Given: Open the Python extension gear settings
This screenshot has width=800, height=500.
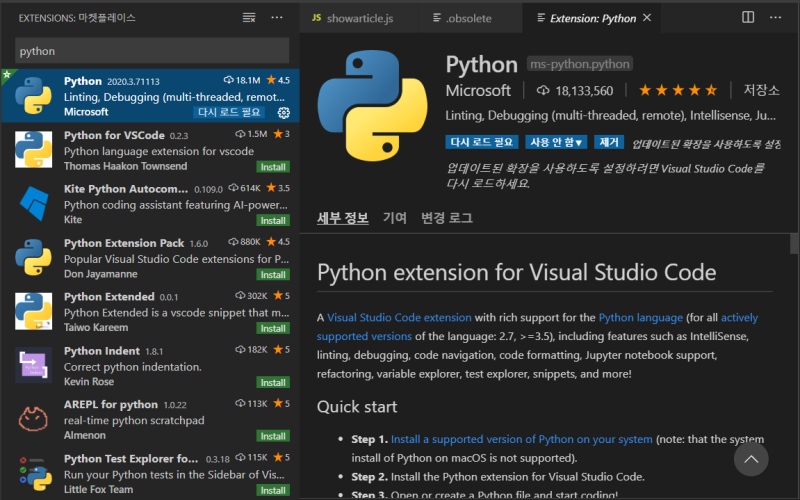Looking at the screenshot, I should click(284, 113).
